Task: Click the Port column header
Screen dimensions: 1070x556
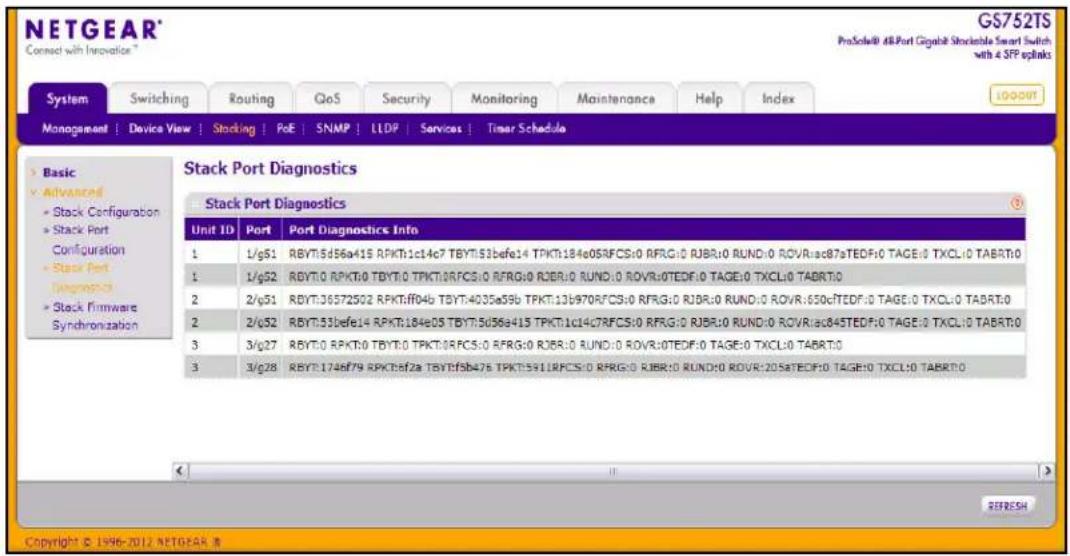Action: pyautogui.click(x=259, y=230)
